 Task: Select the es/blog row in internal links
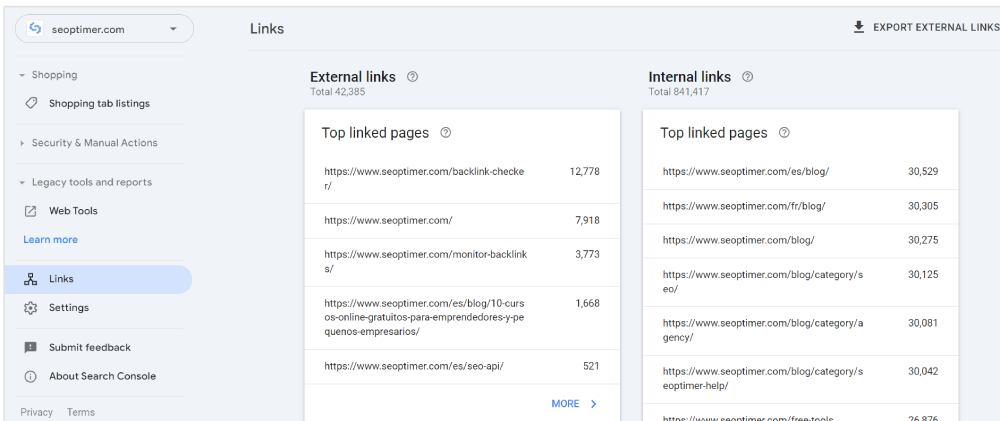click(x=800, y=172)
